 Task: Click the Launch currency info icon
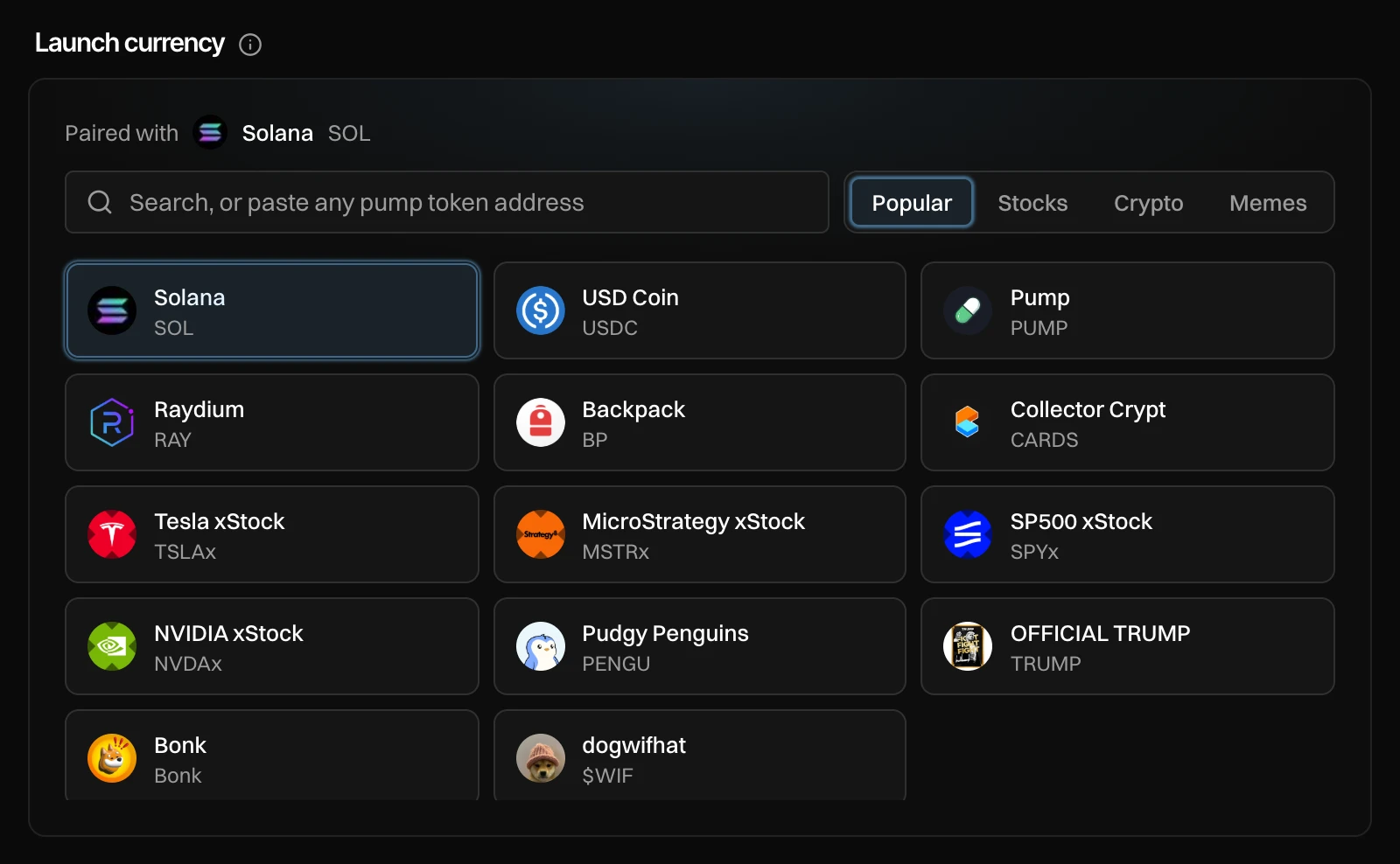point(250,45)
